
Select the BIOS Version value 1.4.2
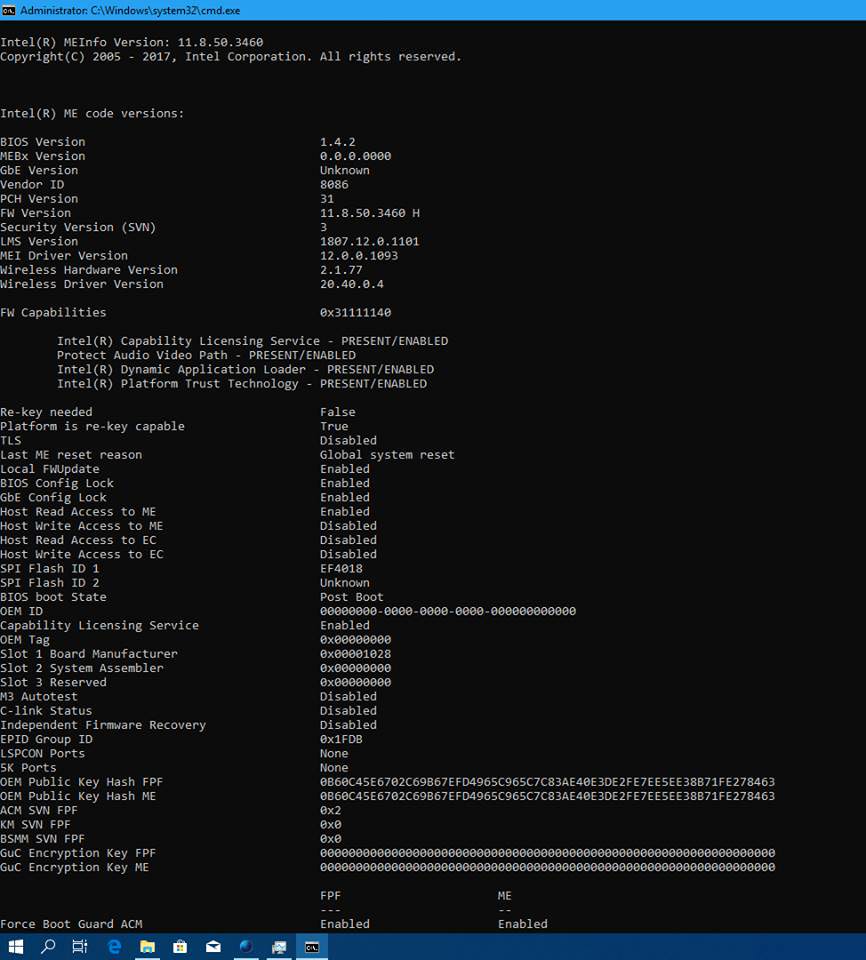[337, 141]
